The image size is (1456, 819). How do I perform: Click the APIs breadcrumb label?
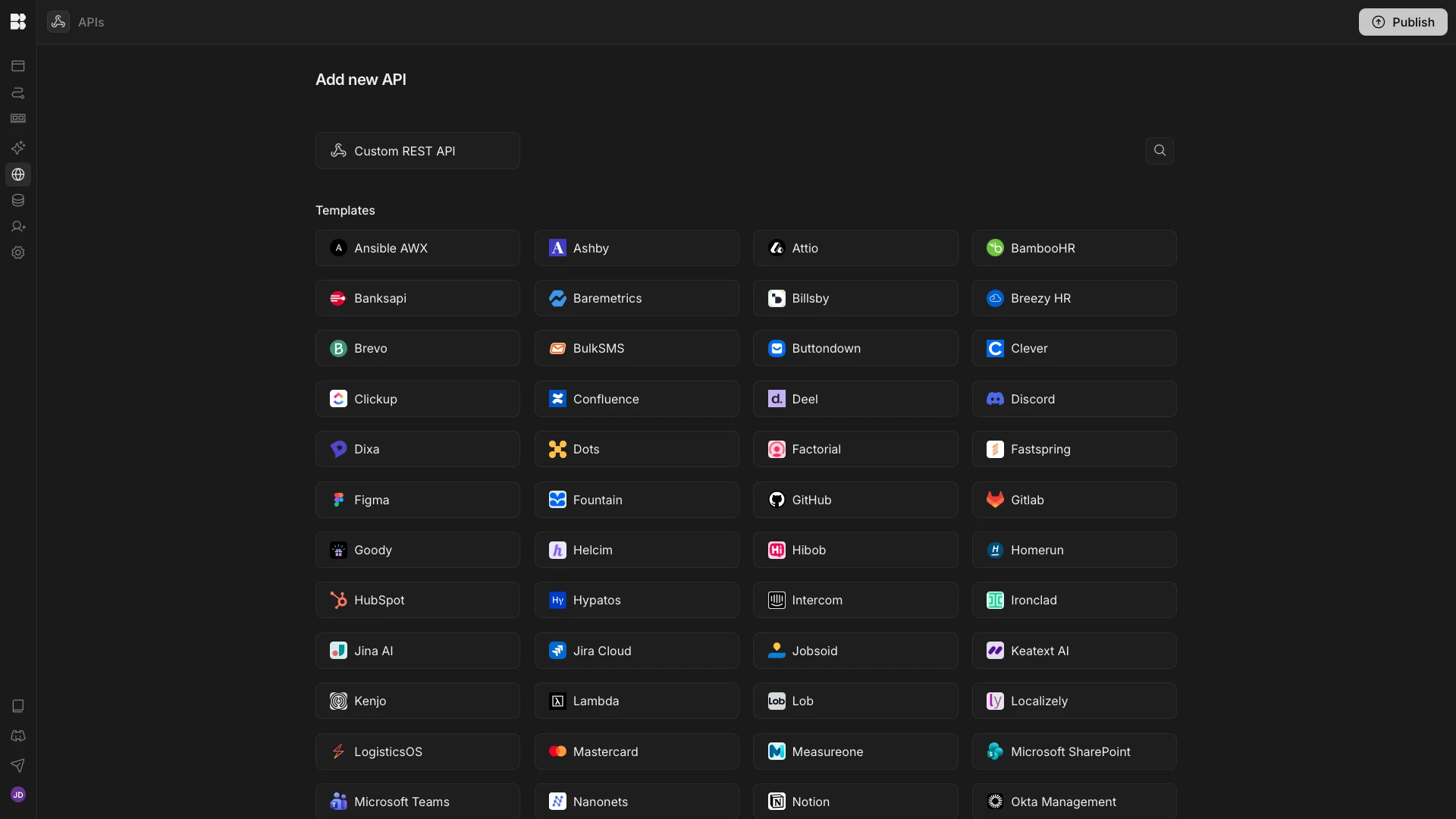coord(91,22)
